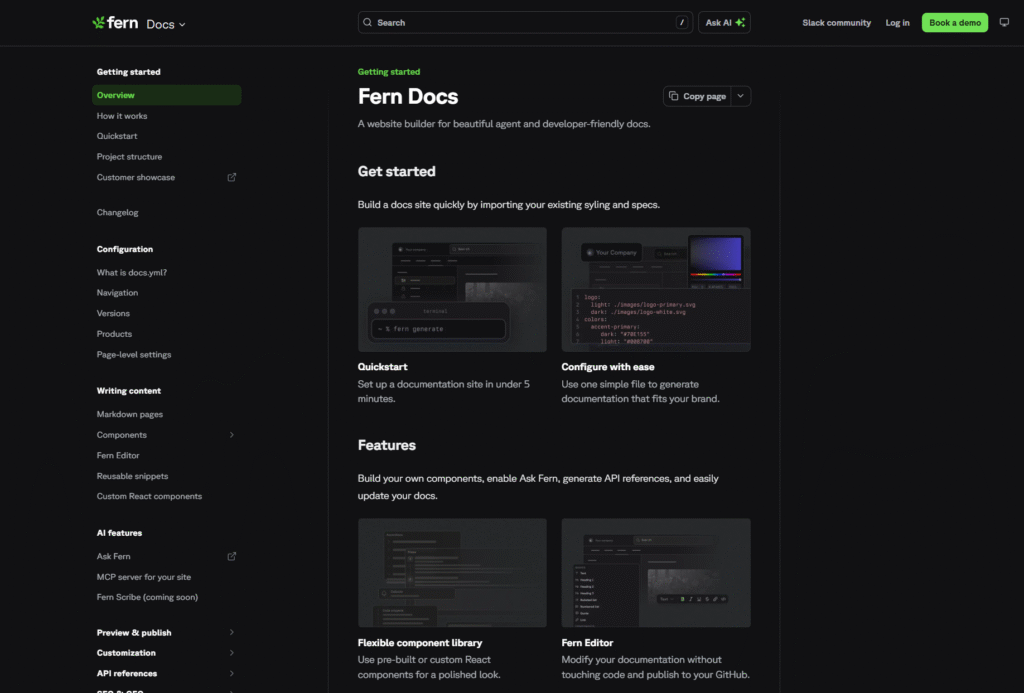The height and width of the screenshot is (693, 1024).
Task: Click the Fern logo in header
Action: click(x=115, y=23)
